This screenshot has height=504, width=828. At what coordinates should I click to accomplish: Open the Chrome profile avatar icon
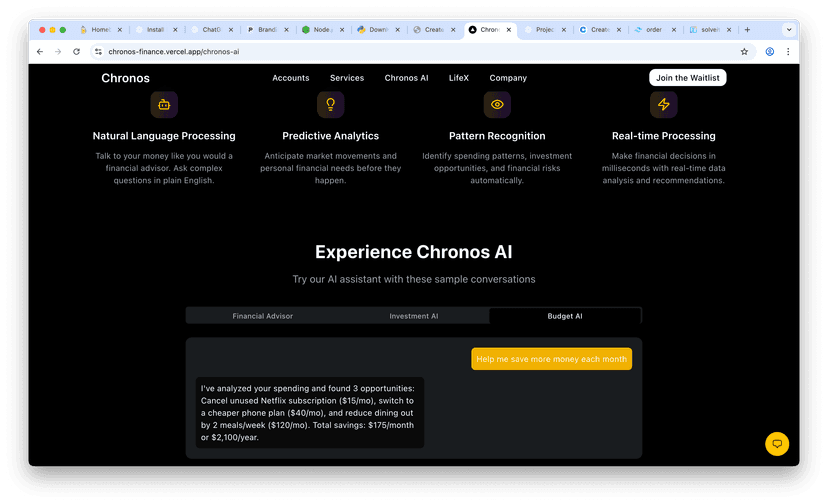click(770, 52)
